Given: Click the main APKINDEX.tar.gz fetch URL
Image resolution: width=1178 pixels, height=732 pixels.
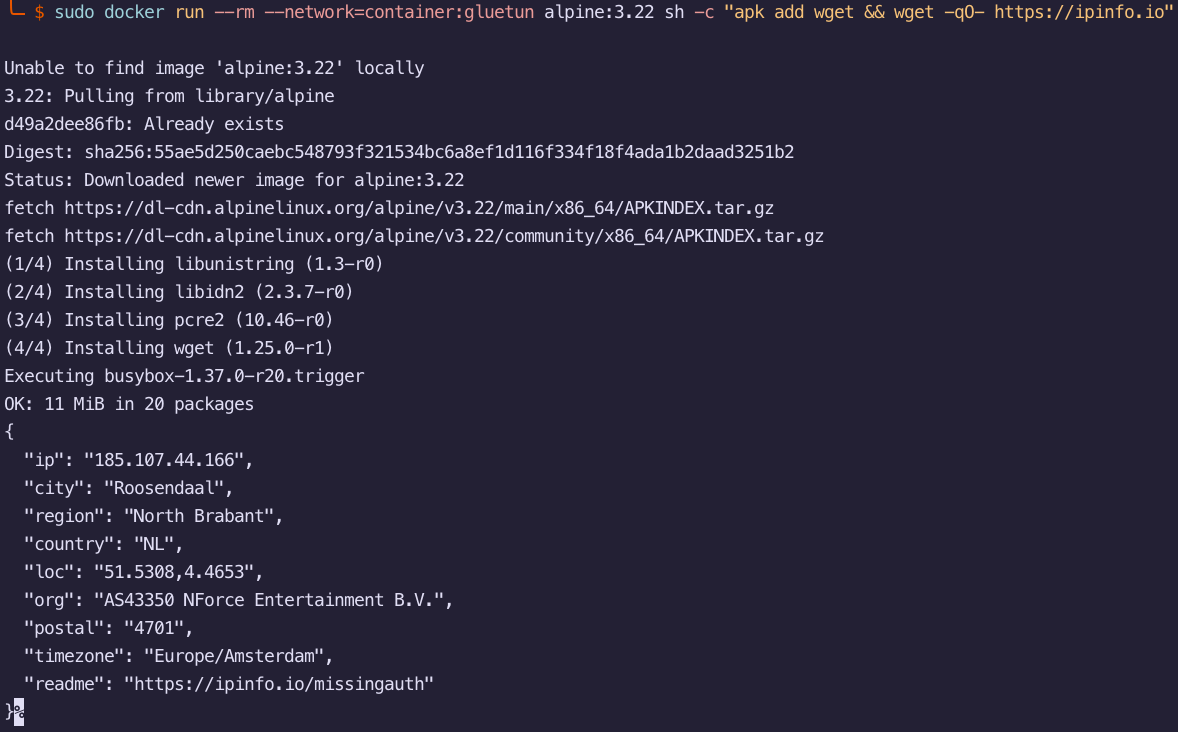Looking at the screenshot, I should [x=419, y=208].
